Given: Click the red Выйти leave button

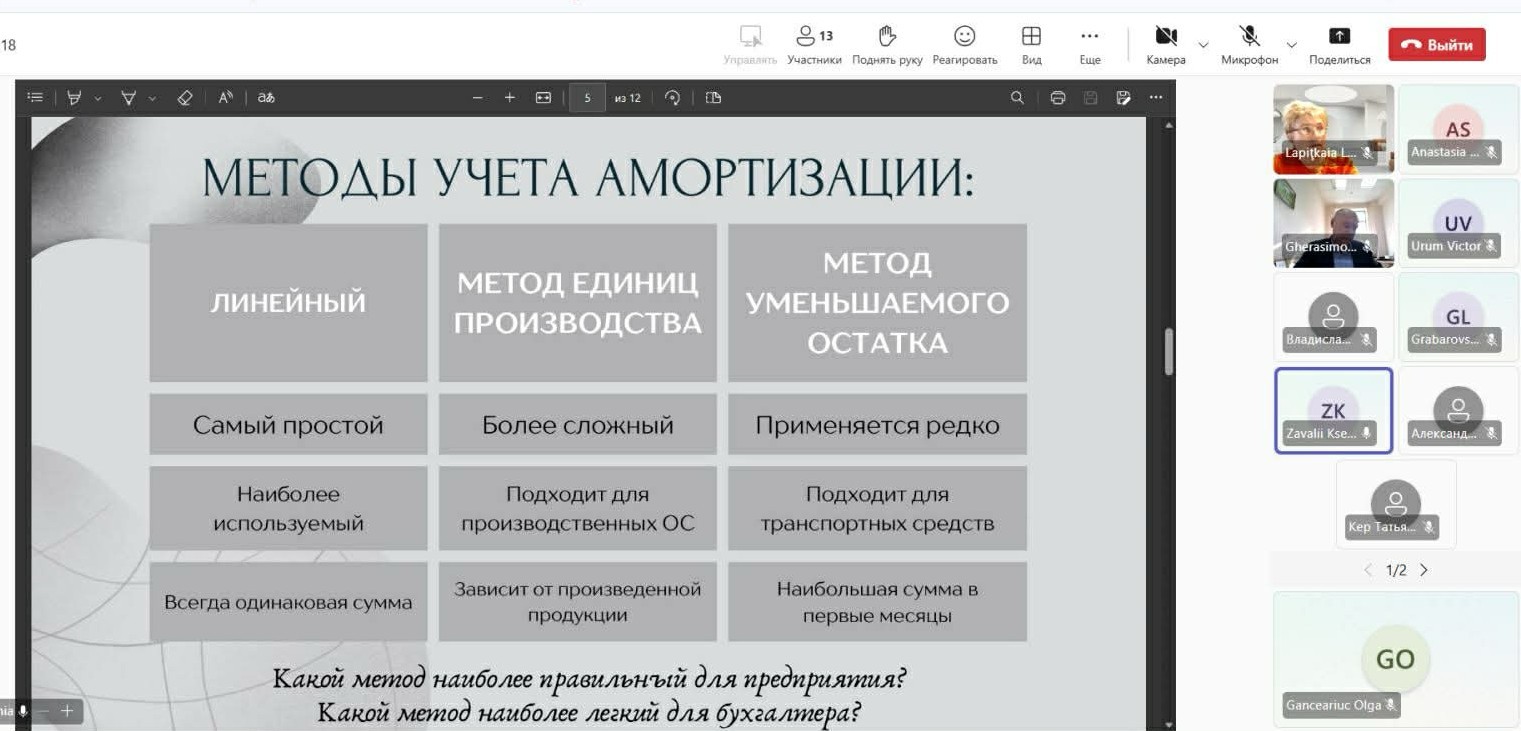Looking at the screenshot, I should [x=1436, y=45].
